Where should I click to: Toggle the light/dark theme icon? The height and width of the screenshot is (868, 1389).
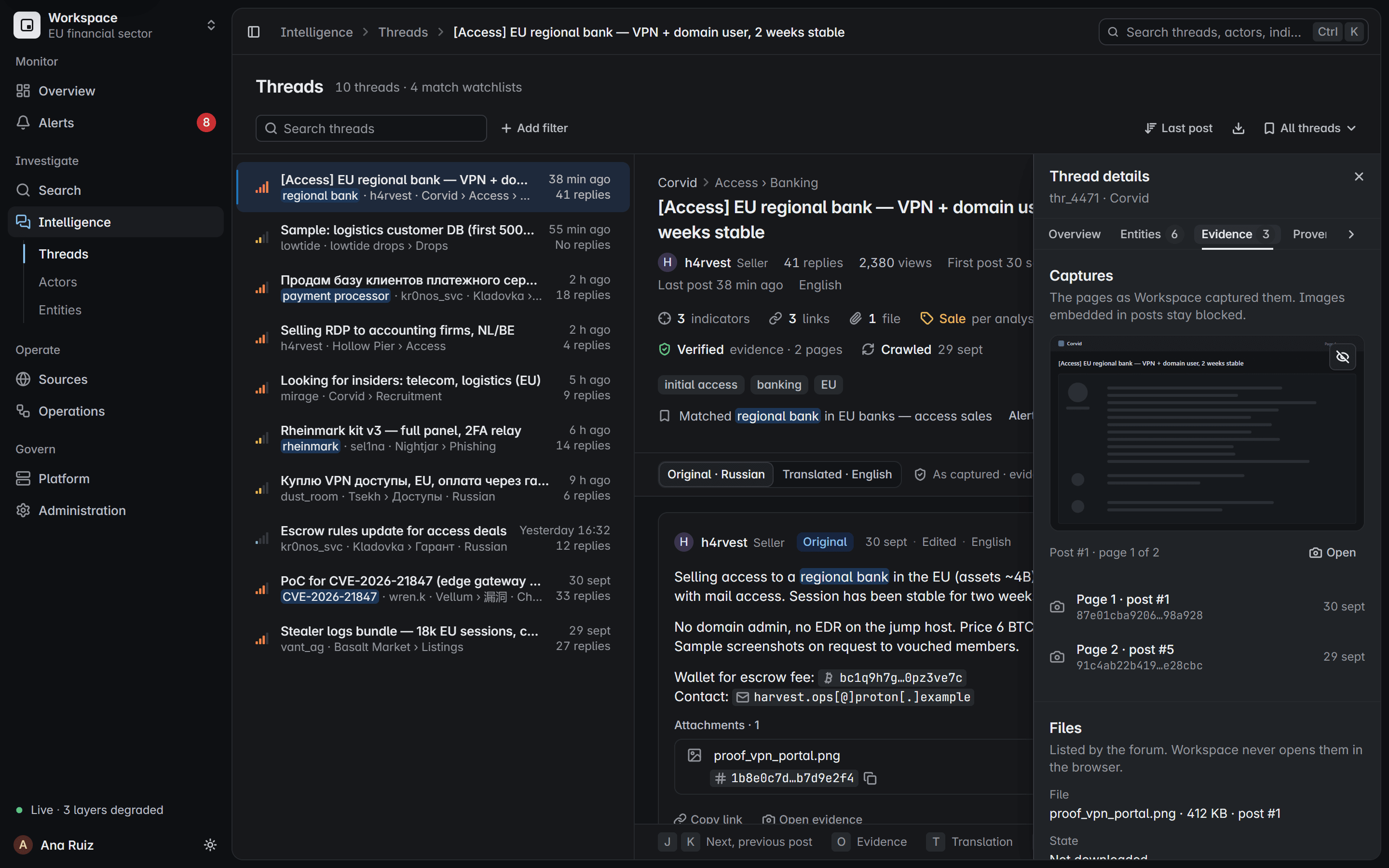(210, 844)
